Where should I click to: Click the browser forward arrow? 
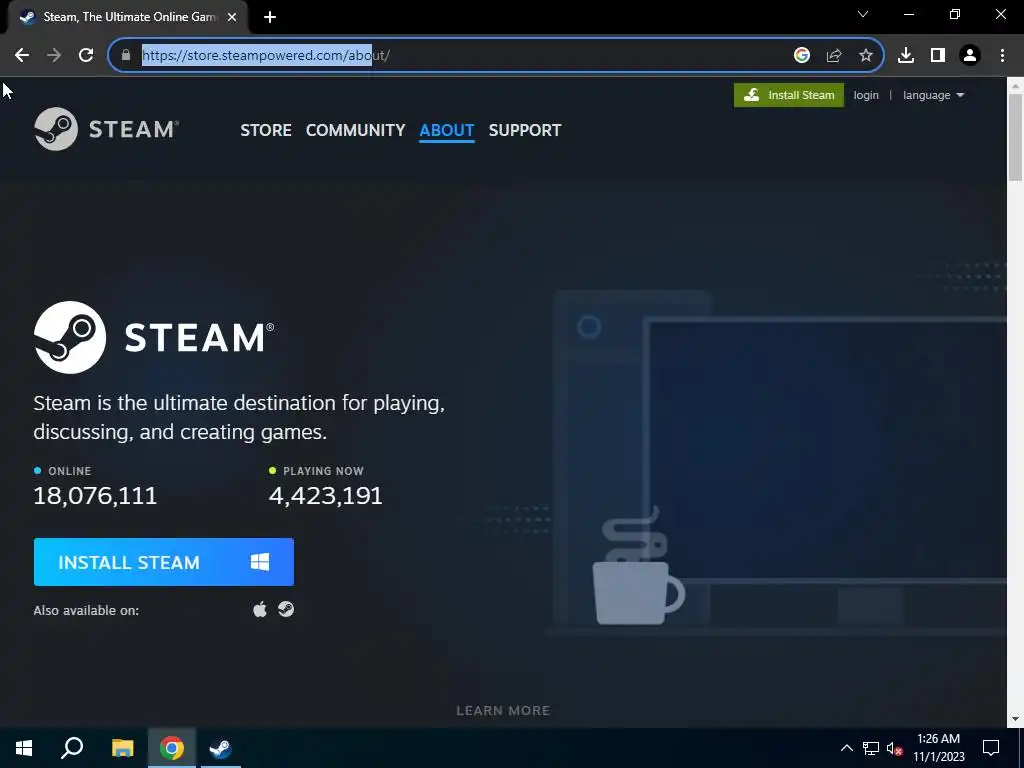click(x=54, y=56)
